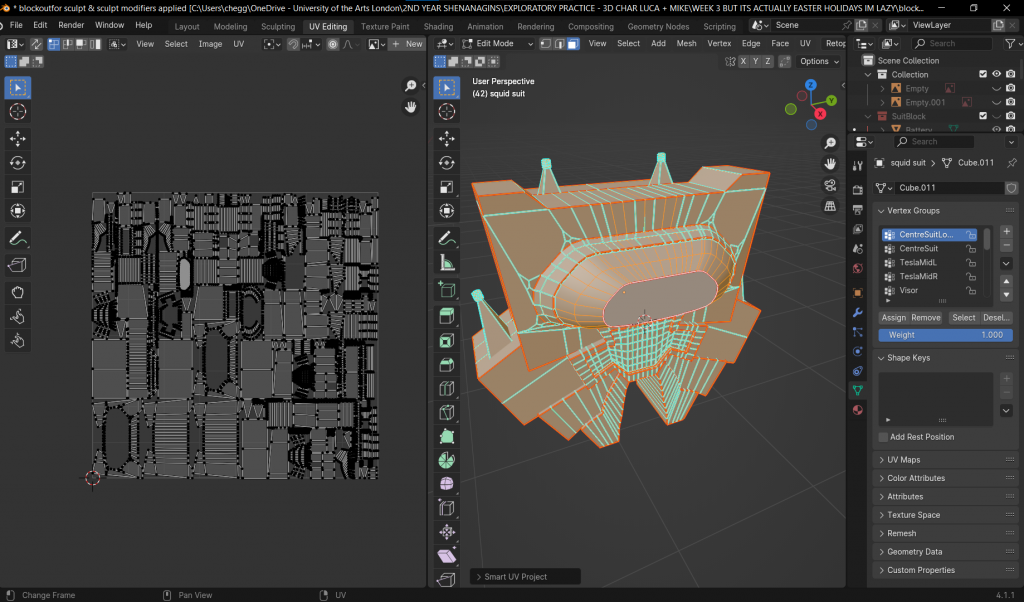Select the Measure tool
This screenshot has height=602, width=1024.
(447, 263)
